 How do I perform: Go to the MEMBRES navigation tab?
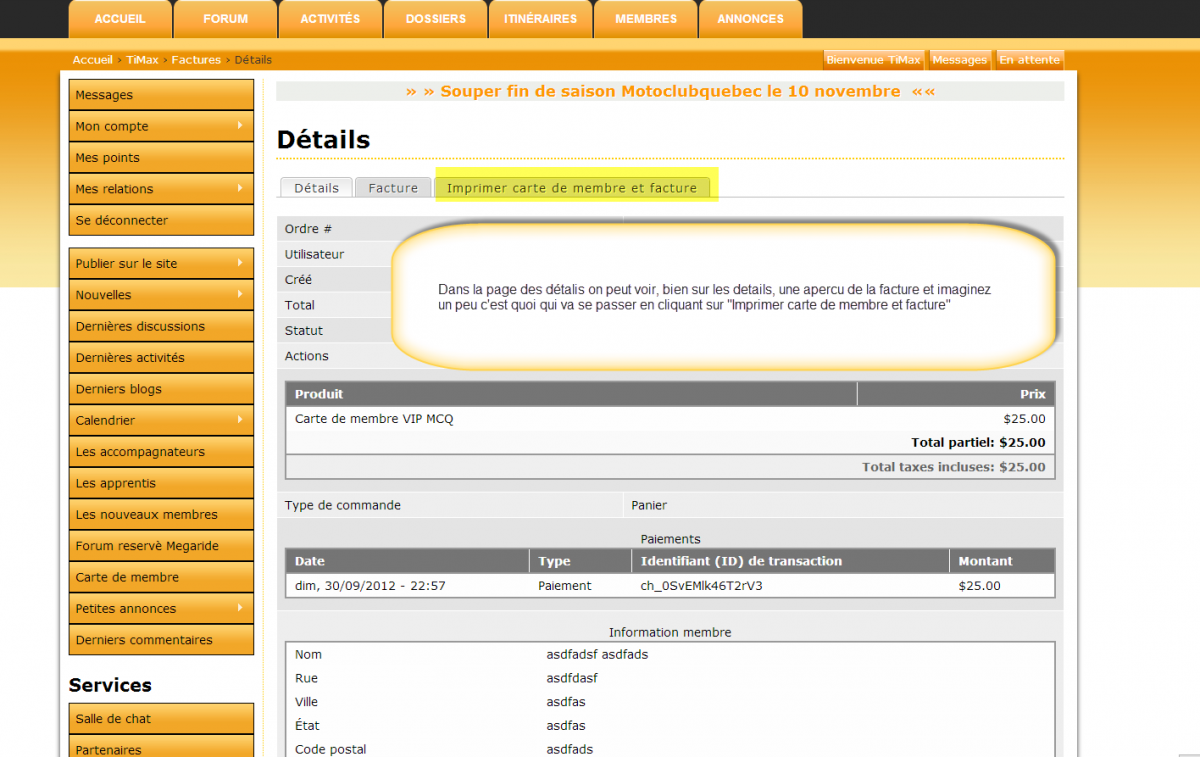[646, 19]
